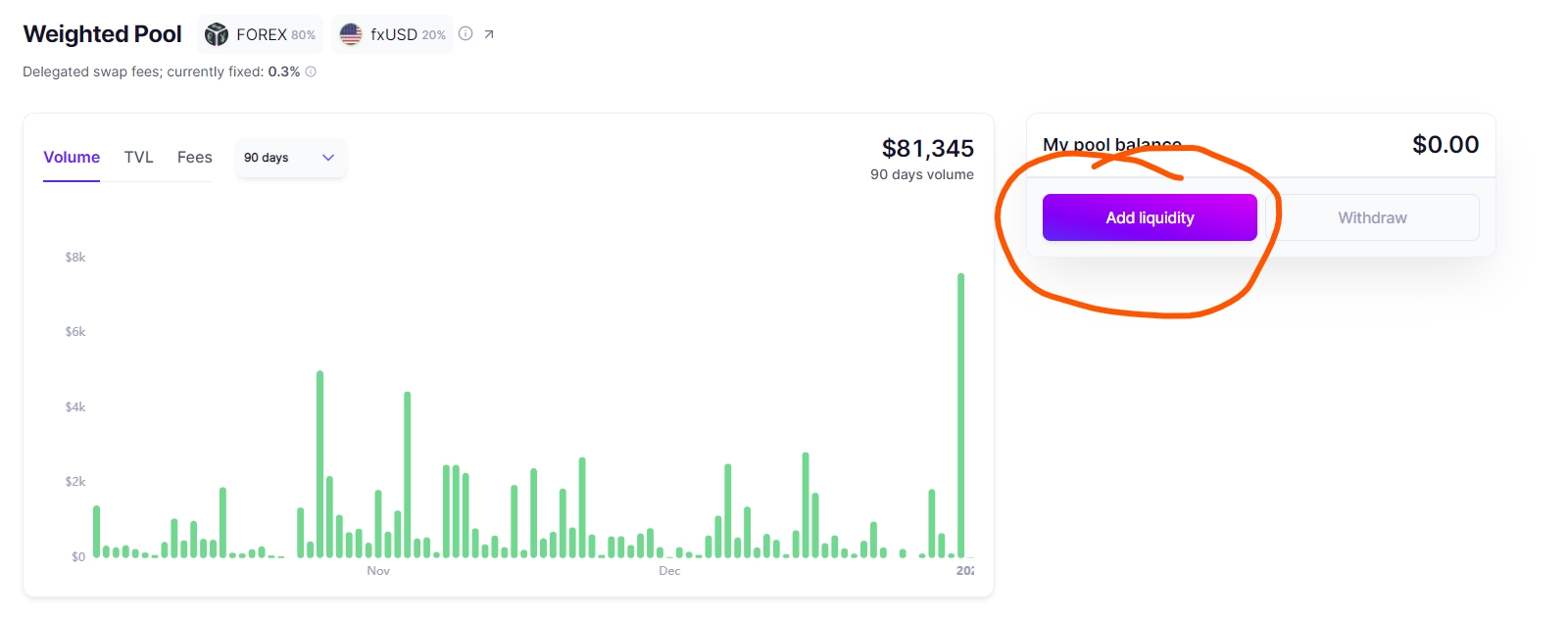Click the $81,345 volume total
The height and width of the screenshot is (618, 1568).
927,149
